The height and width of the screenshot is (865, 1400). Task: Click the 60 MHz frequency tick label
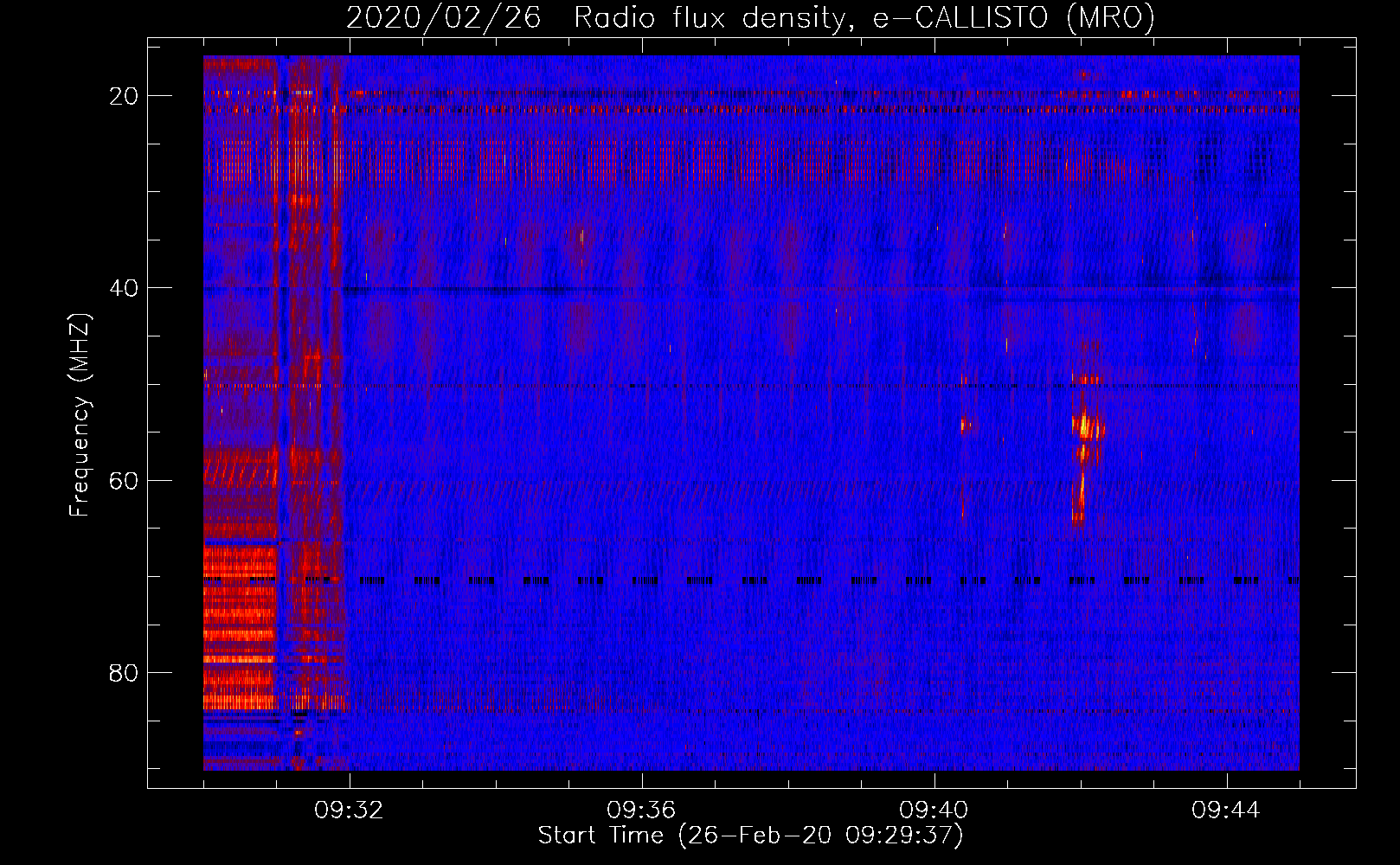click(x=124, y=480)
